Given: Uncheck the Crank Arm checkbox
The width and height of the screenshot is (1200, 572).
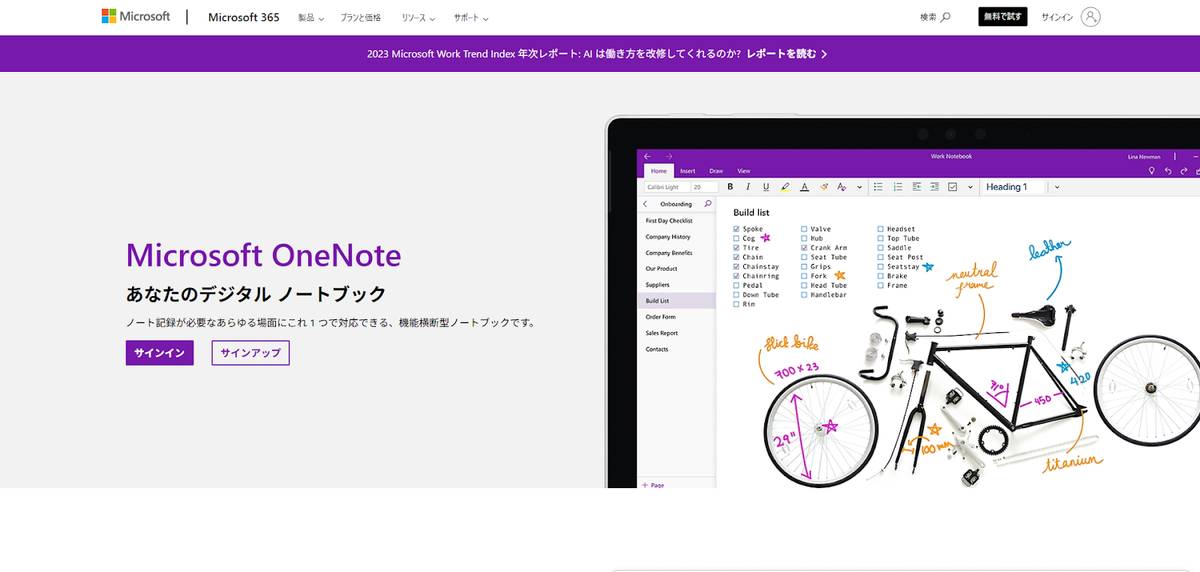Looking at the screenshot, I should coord(804,248).
